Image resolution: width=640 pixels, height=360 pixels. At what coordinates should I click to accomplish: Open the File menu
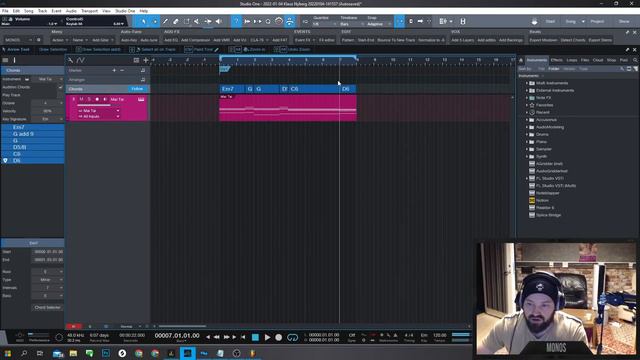point(5,11)
